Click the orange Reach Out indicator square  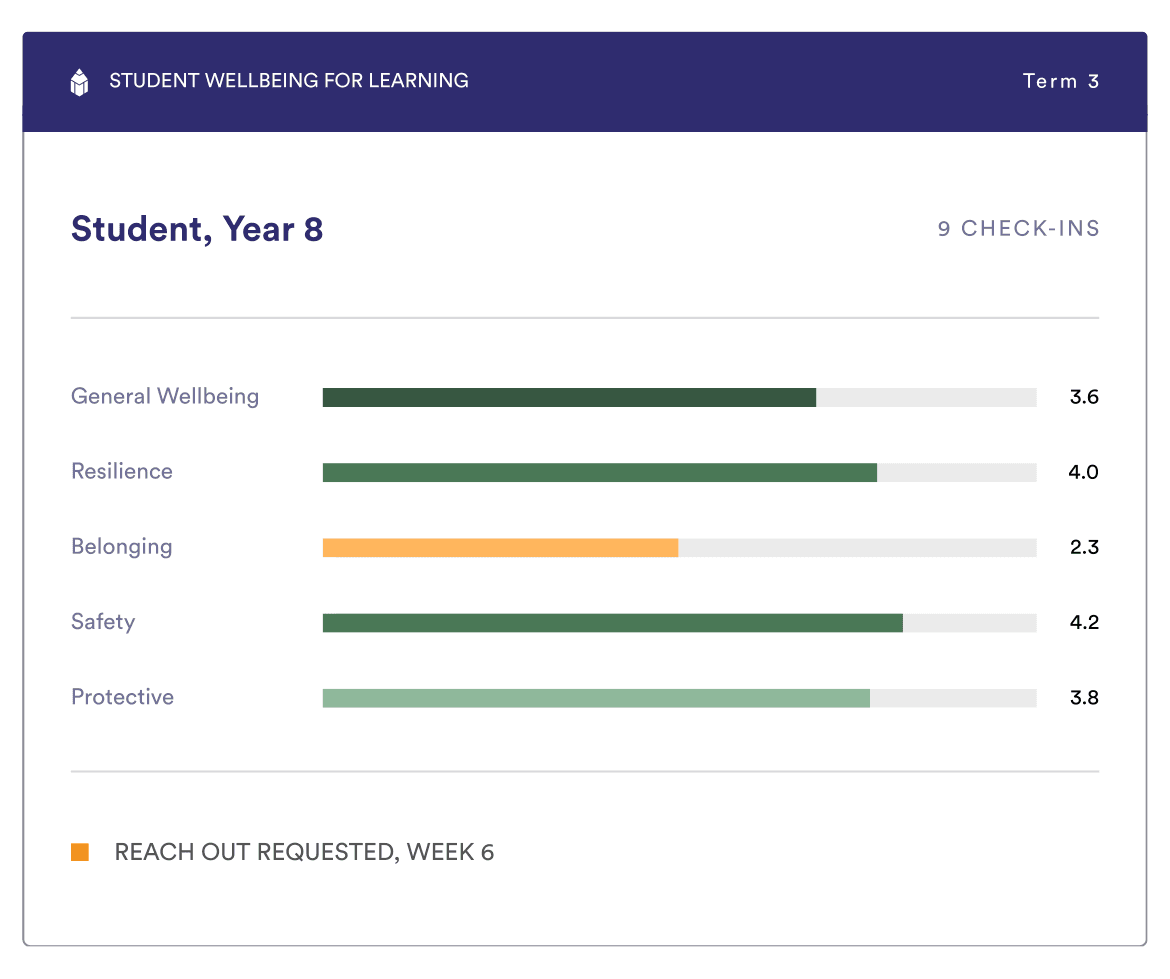click(80, 851)
